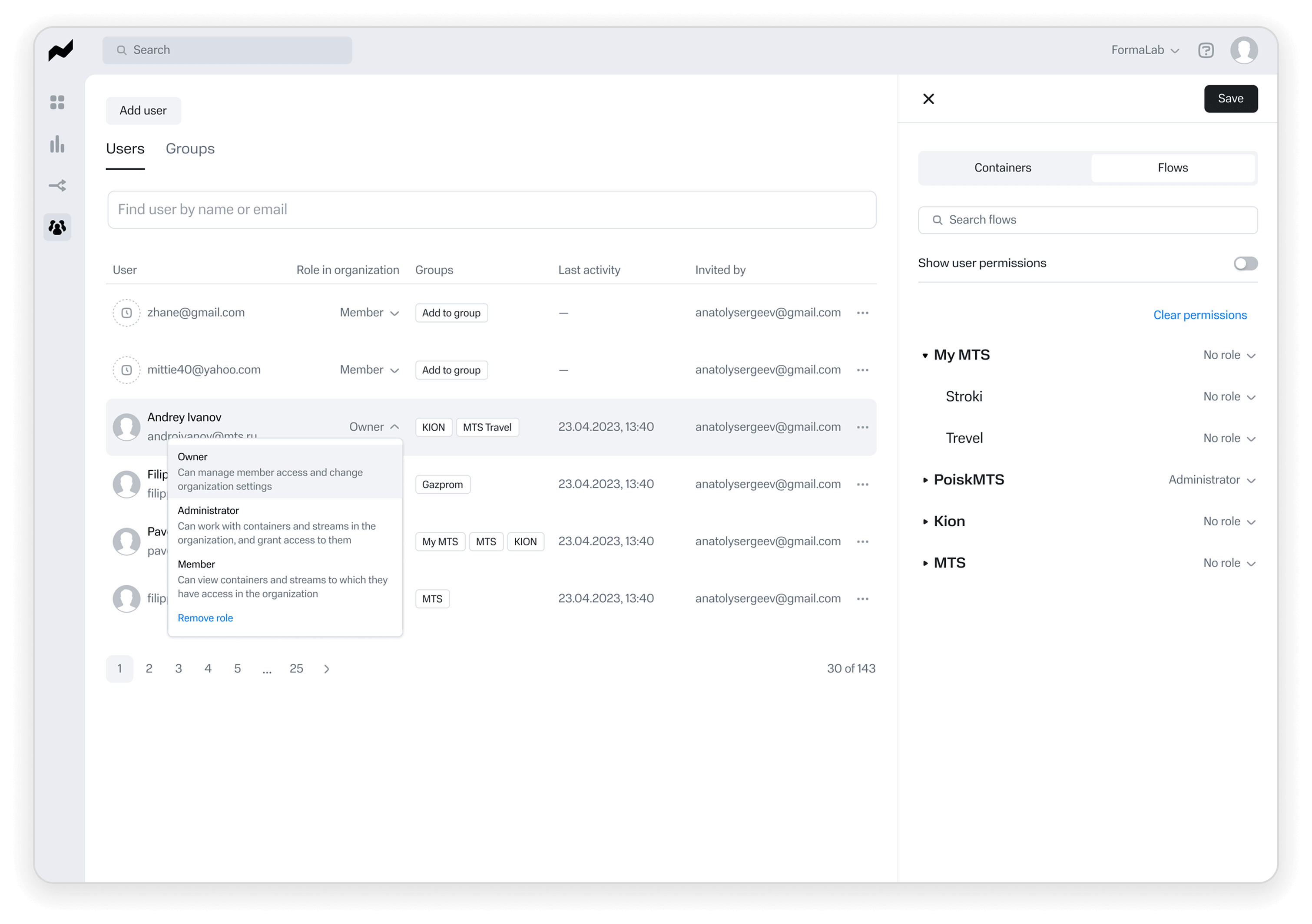The height and width of the screenshot is (924, 1312).
Task: Select the users people icon in sidebar
Action: click(x=57, y=227)
